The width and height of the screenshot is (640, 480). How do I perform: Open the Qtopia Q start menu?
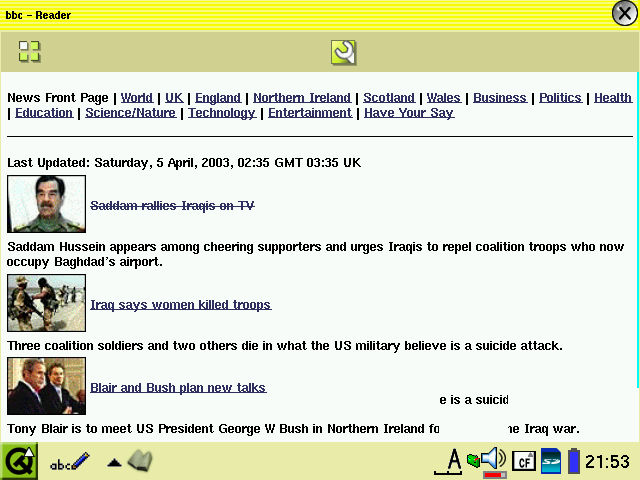coord(19,461)
